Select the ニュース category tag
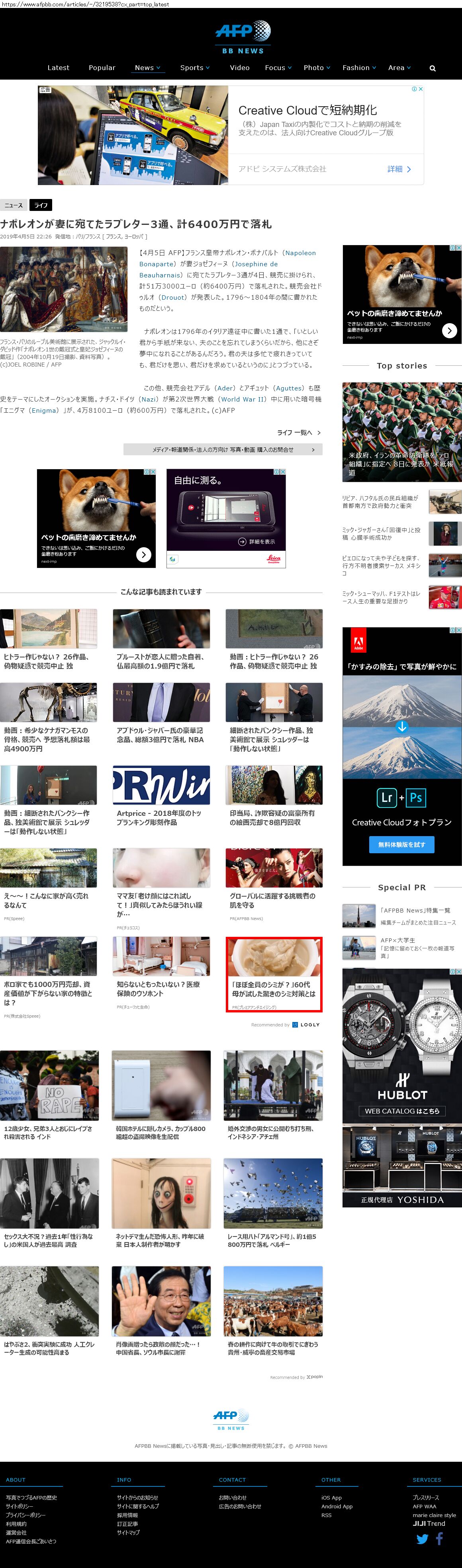This screenshot has height=1568, width=462. pos(14,205)
